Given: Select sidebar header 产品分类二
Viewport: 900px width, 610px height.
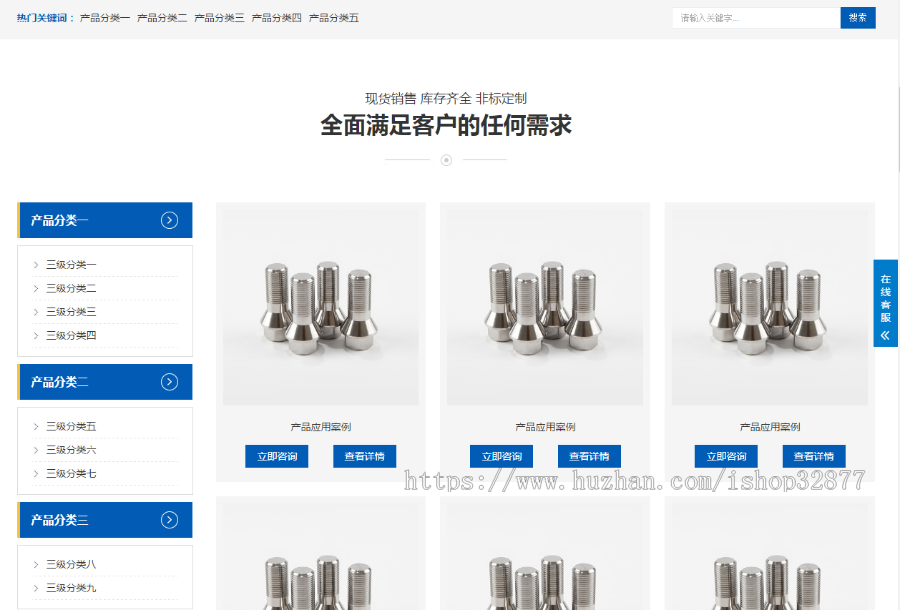Looking at the screenshot, I should 105,382.
